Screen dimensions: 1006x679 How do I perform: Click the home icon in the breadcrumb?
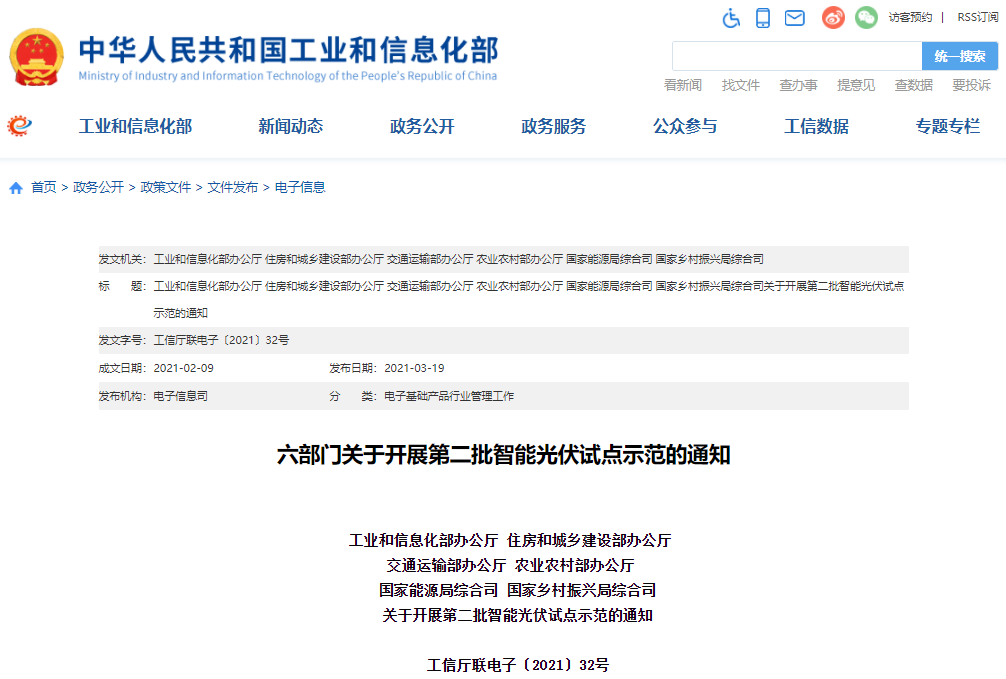[13, 186]
